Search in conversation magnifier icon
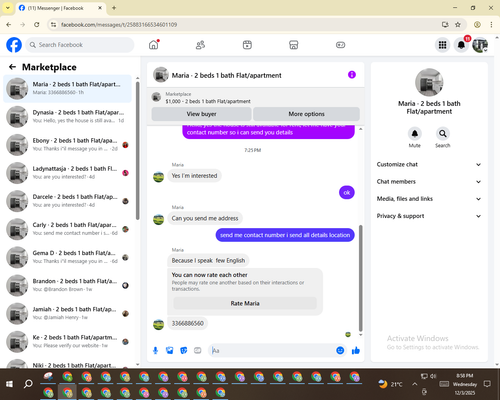 coord(443,134)
